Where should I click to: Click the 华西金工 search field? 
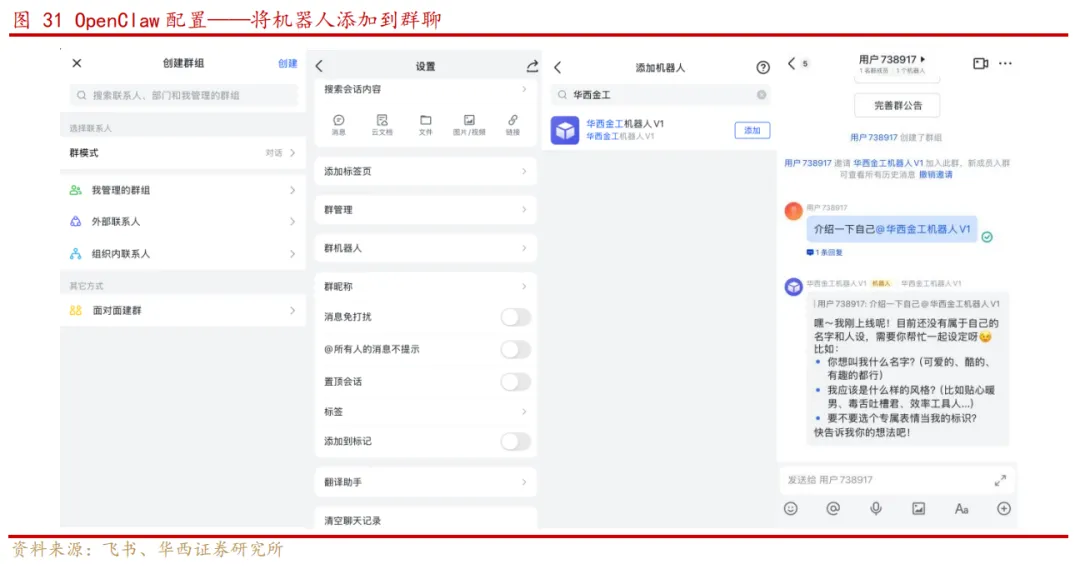pyautogui.click(x=660, y=95)
